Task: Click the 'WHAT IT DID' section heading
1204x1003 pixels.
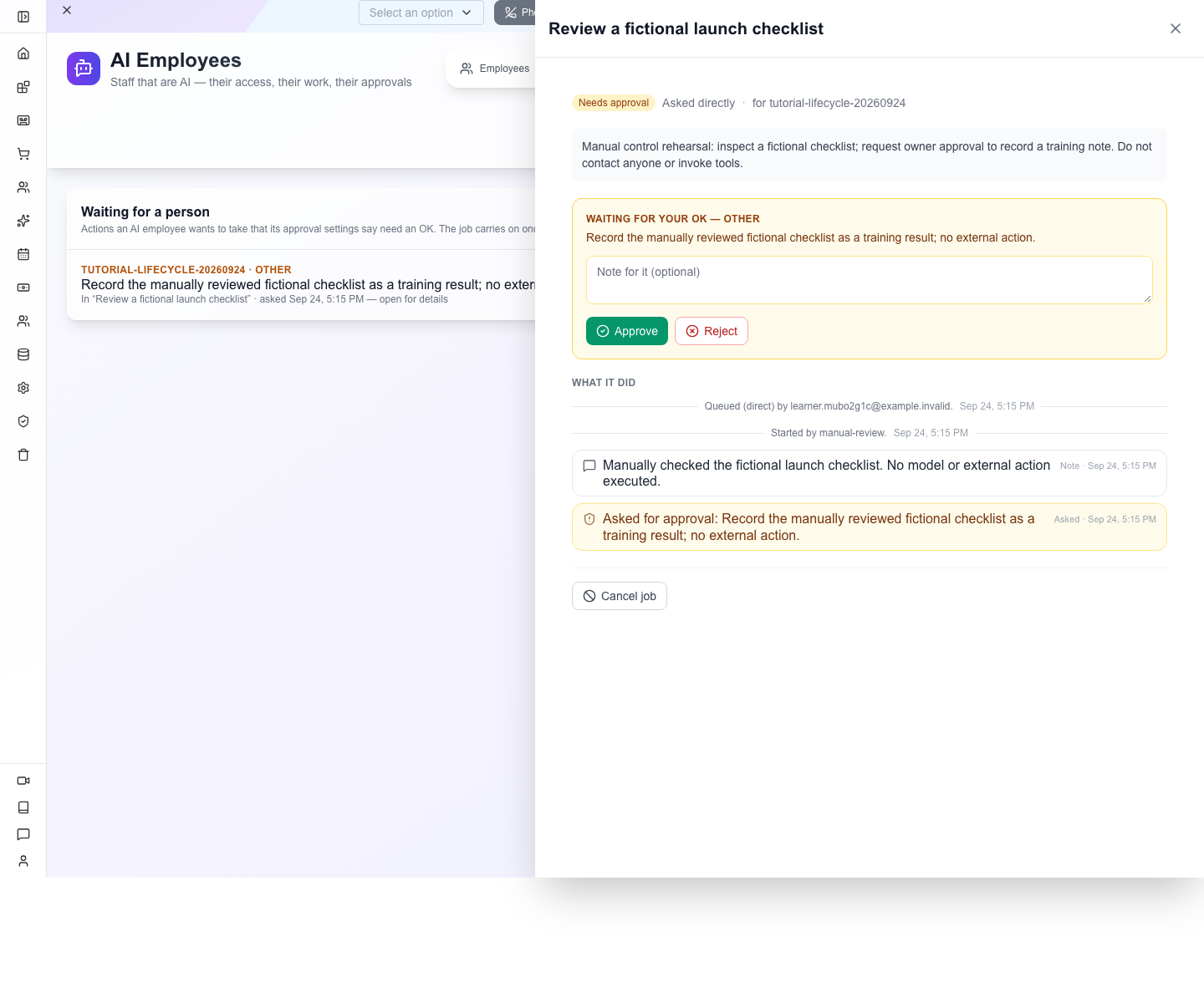Action: [604, 383]
